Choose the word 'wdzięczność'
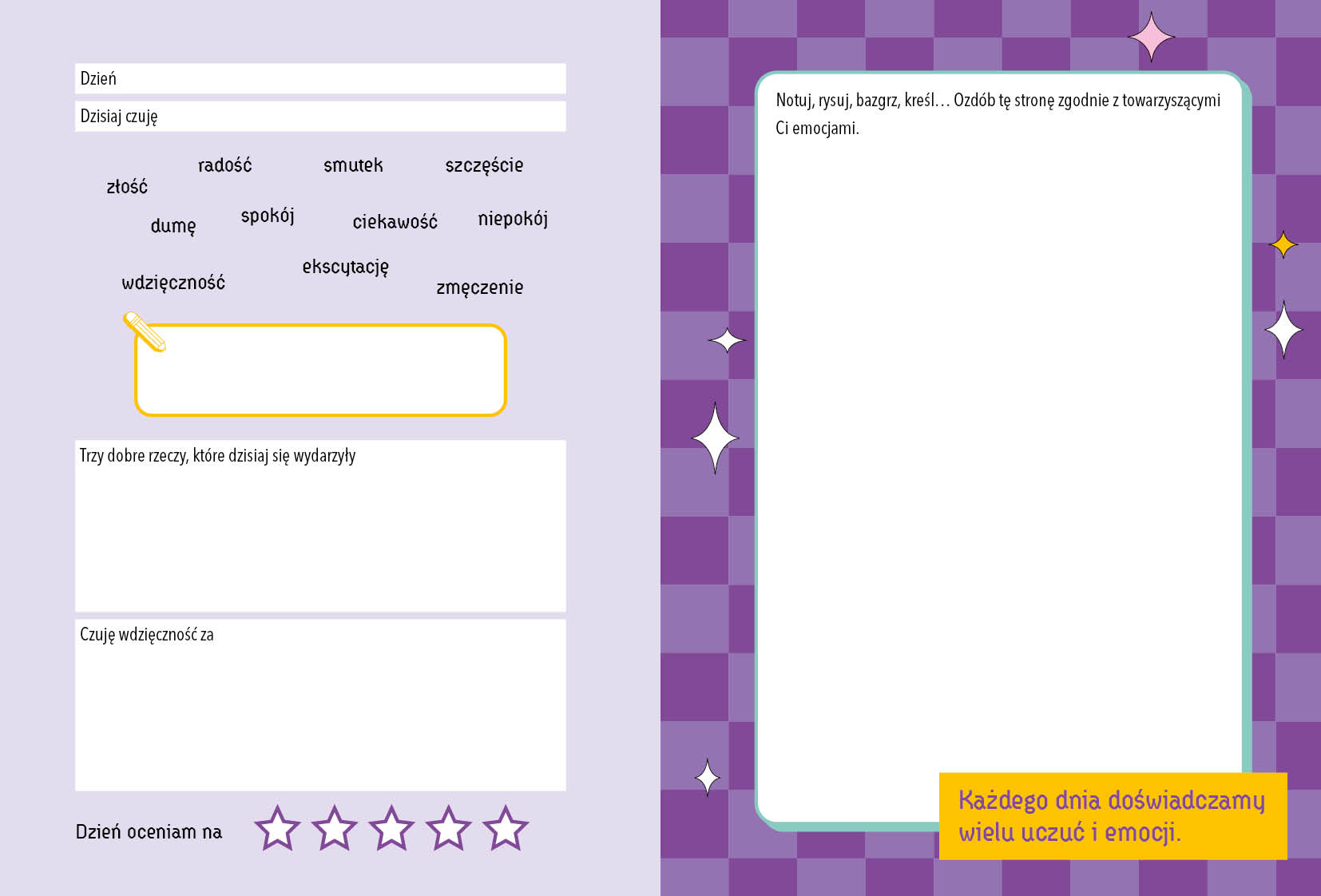1321x896 pixels. (x=173, y=282)
